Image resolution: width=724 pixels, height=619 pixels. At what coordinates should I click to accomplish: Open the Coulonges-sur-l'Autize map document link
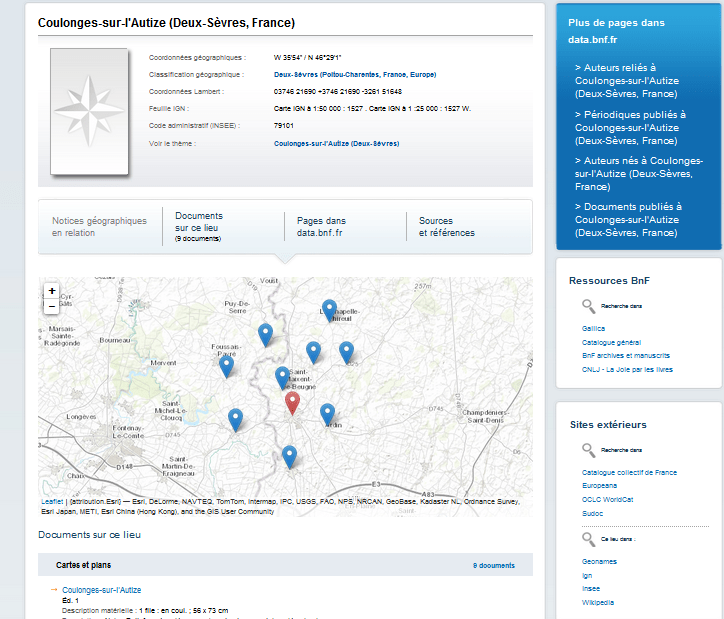pyautogui.click(x=101, y=590)
